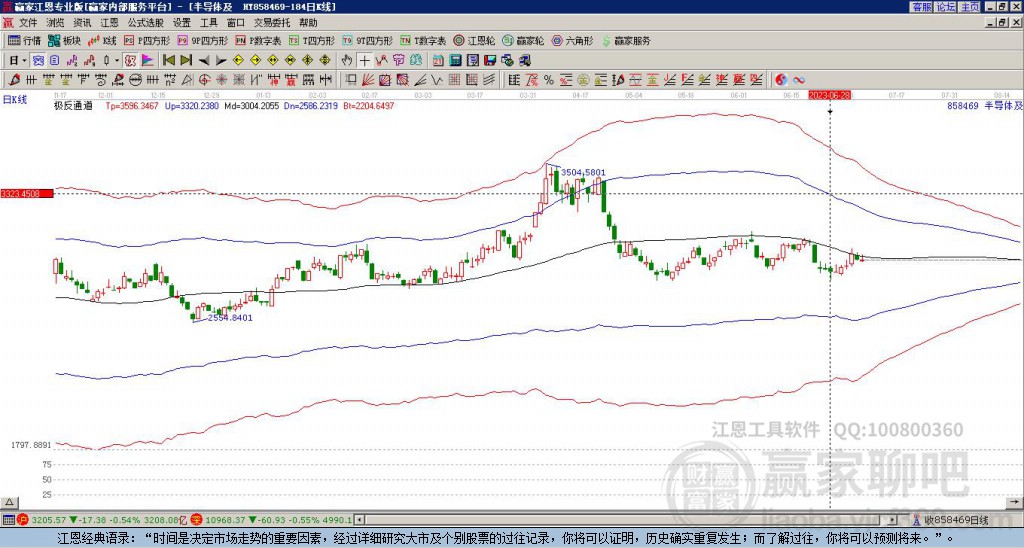Click the red floppy disk save icon
The image size is (1024, 548).
(490, 61)
